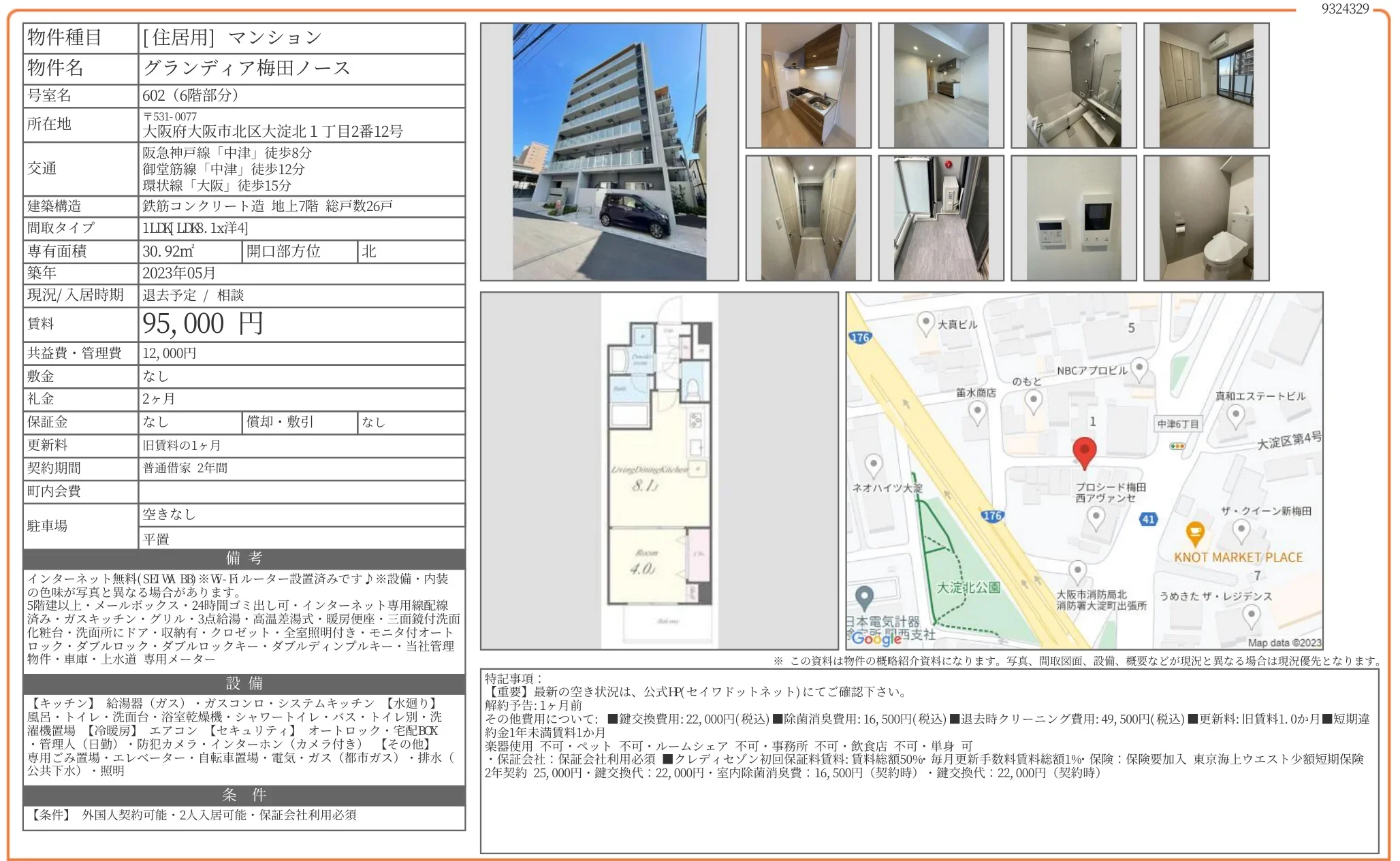Click the red location pin on map
The image size is (1400, 861).
tap(1084, 452)
